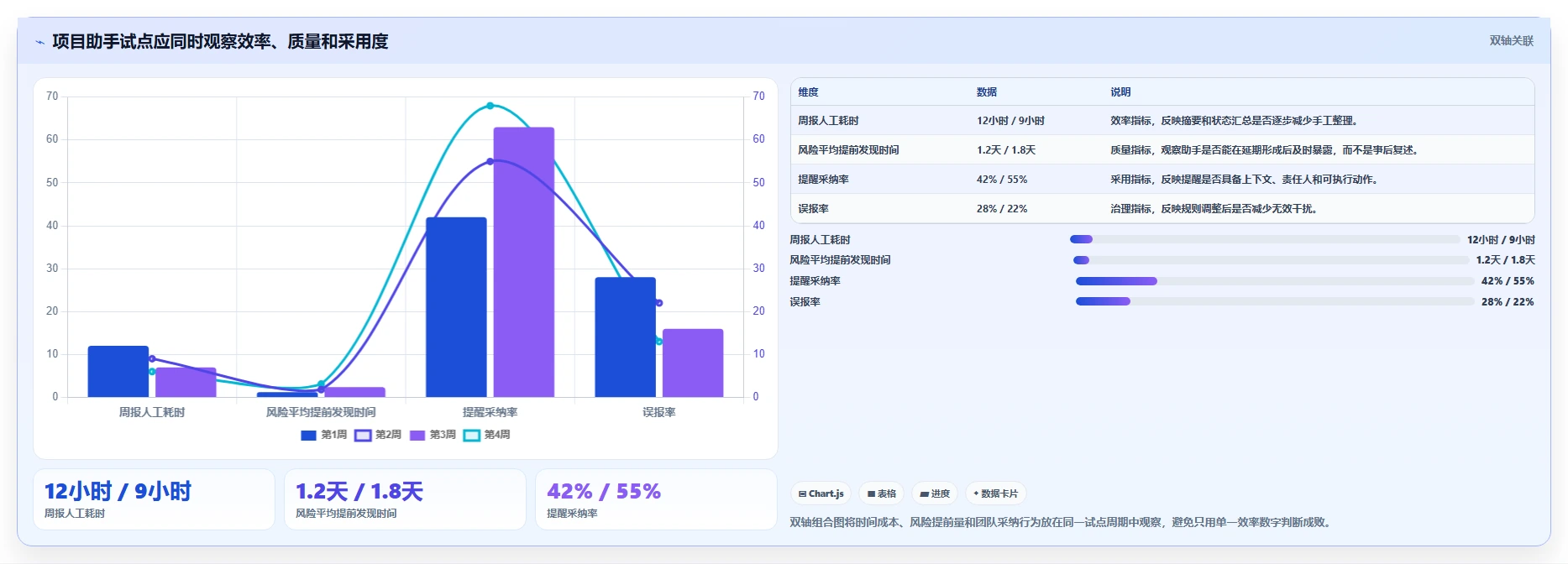Click the teal line peak point near 68
Image resolution: width=1568 pixels, height=564 pixels.
pos(490,106)
